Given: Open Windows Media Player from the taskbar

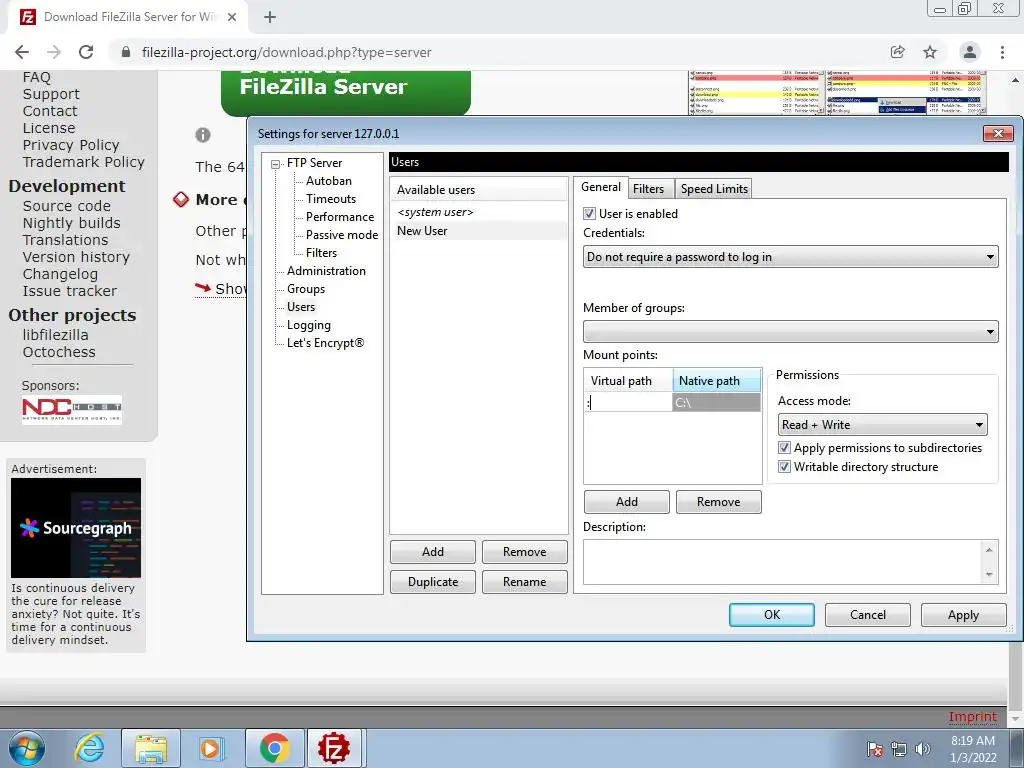Looking at the screenshot, I should 210,748.
